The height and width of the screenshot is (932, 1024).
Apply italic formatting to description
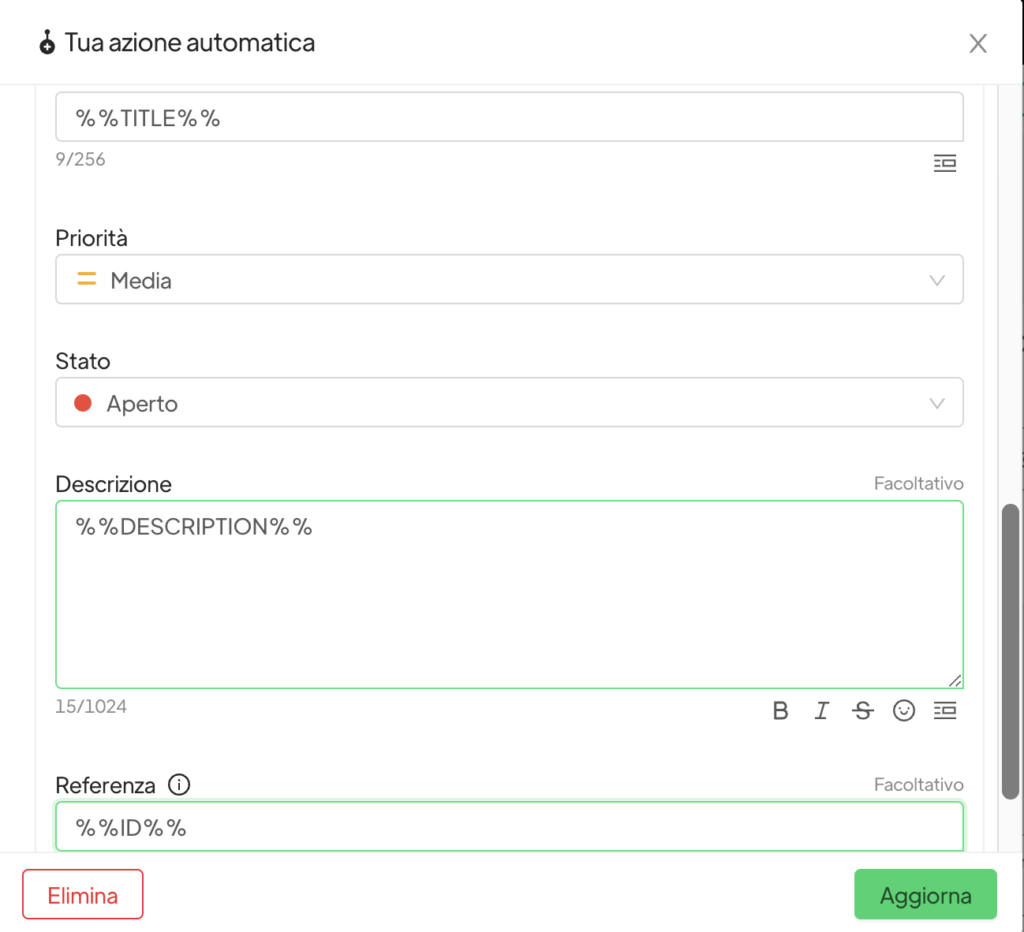pos(822,711)
